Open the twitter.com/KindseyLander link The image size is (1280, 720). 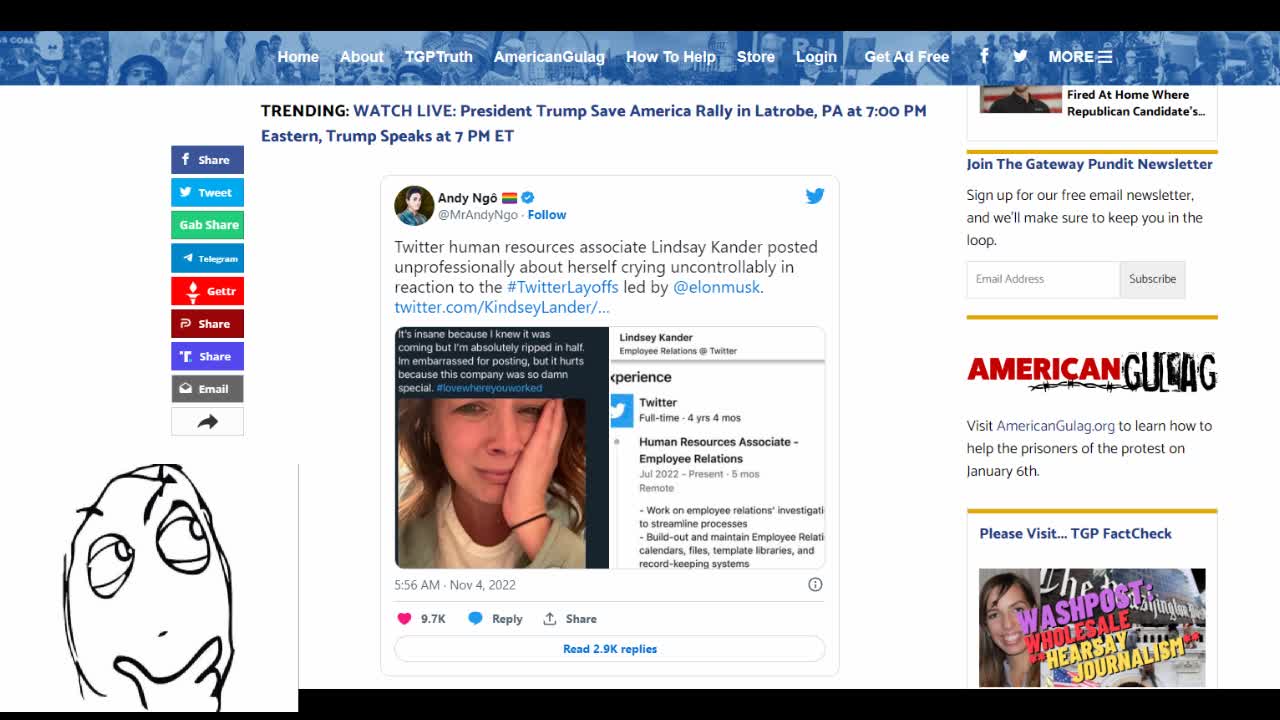coord(502,307)
